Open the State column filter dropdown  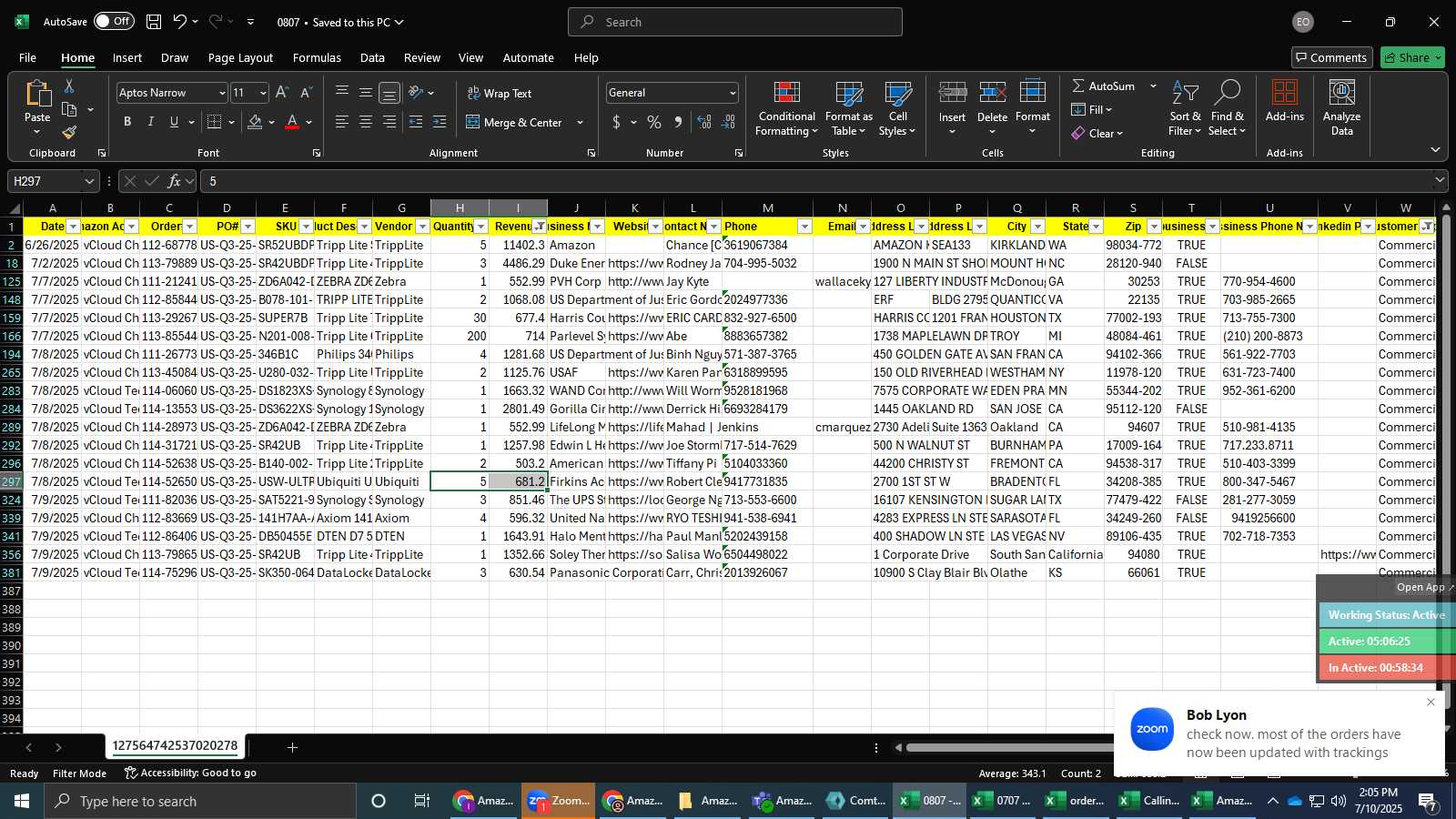coord(1096,227)
